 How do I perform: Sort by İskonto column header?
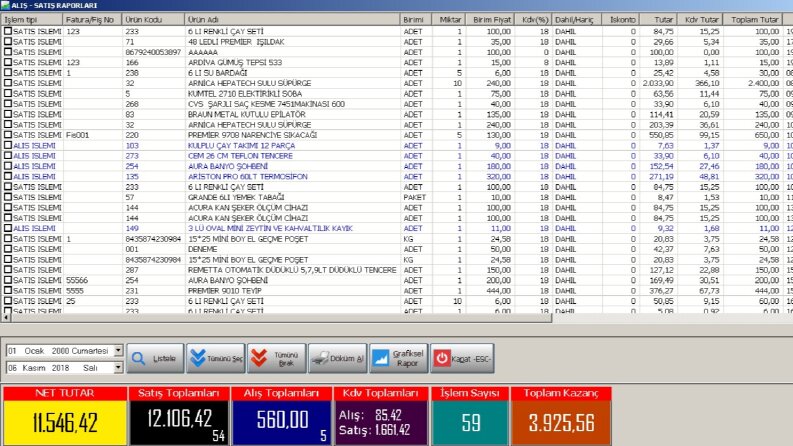(x=621, y=19)
